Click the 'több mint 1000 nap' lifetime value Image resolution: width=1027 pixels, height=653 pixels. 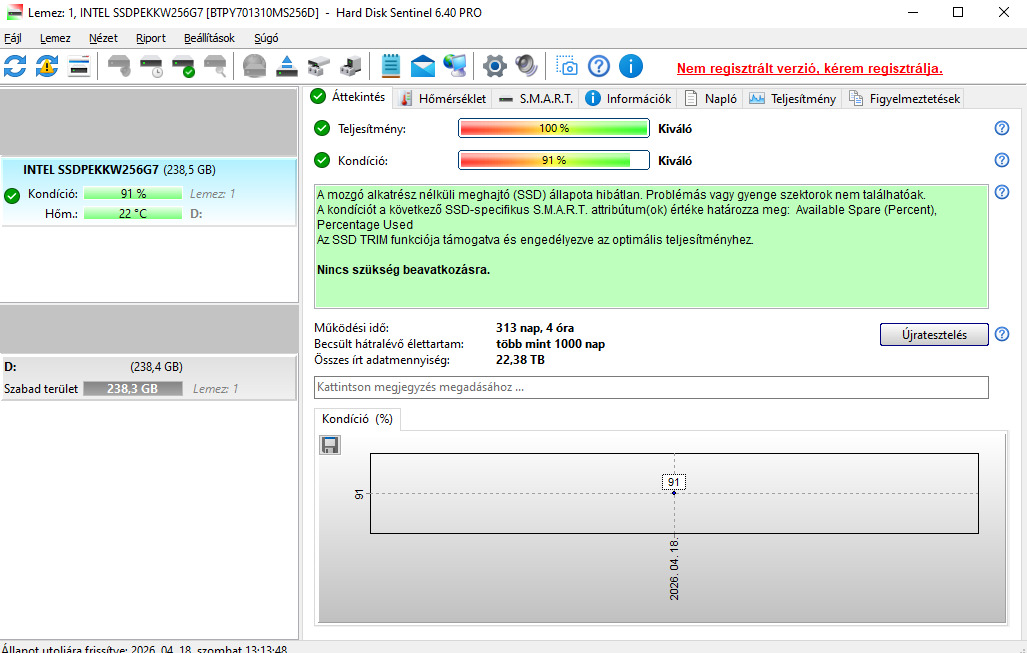550,344
